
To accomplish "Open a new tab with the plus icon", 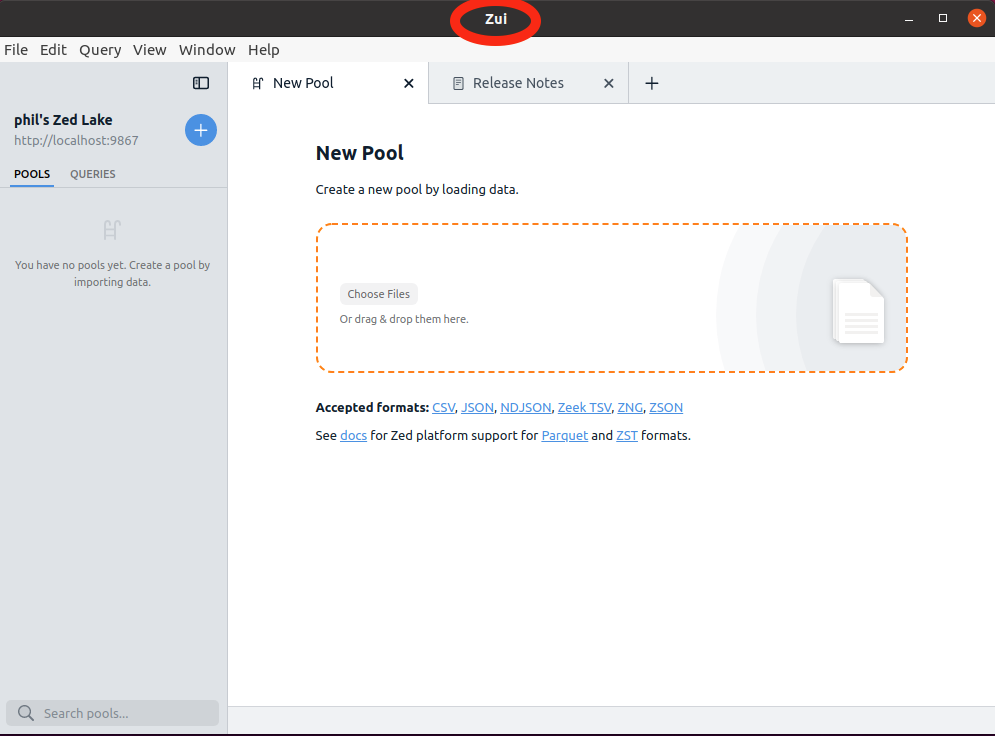I will (x=652, y=83).
